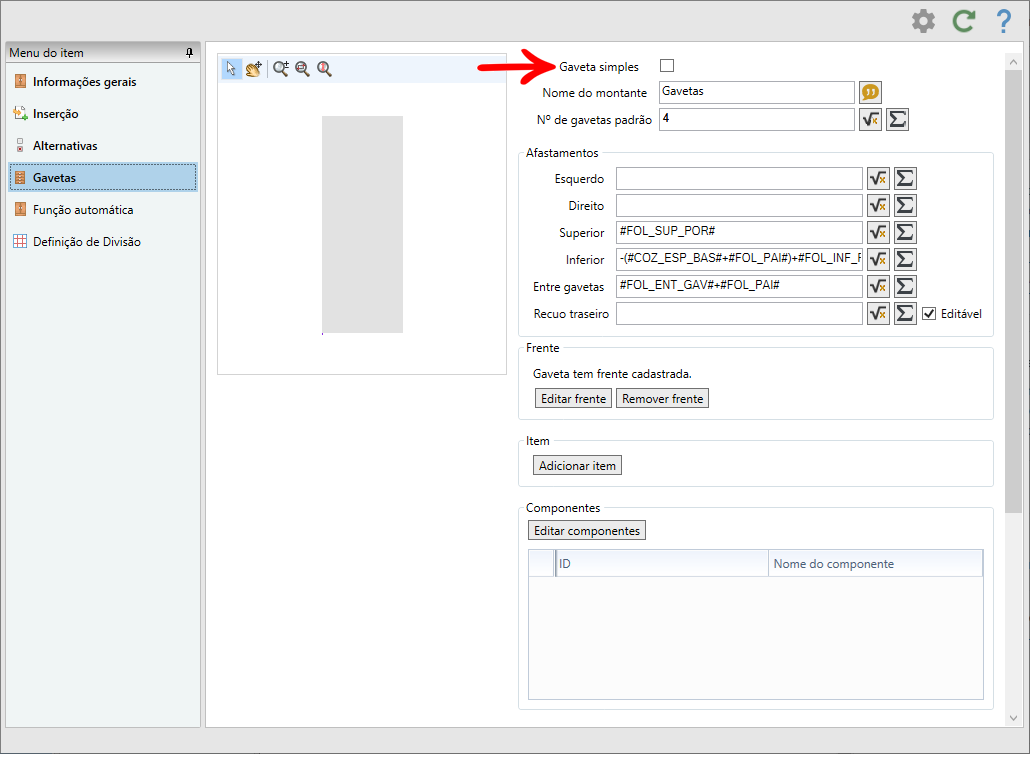The width and height of the screenshot is (1035, 768).
Task: Open Definição de Divisão section
Action: click(x=103, y=242)
